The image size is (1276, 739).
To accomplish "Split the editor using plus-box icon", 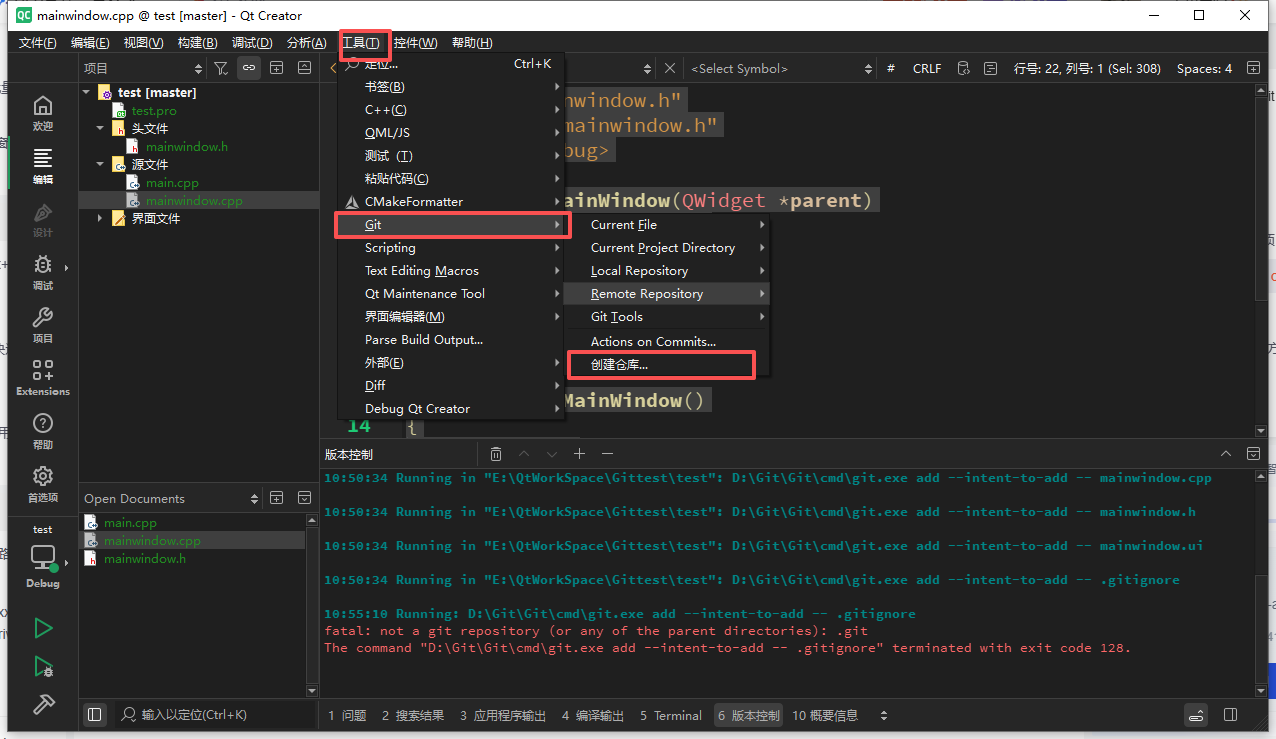I will [x=1253, y=68].
